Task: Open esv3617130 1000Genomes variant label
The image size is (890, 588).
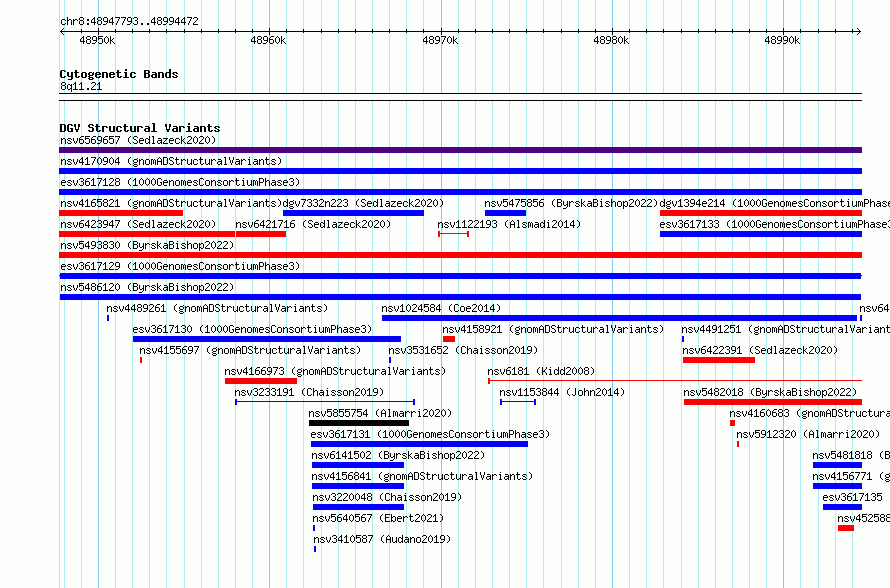Action: pyautogui.click(x=252, y=329)
